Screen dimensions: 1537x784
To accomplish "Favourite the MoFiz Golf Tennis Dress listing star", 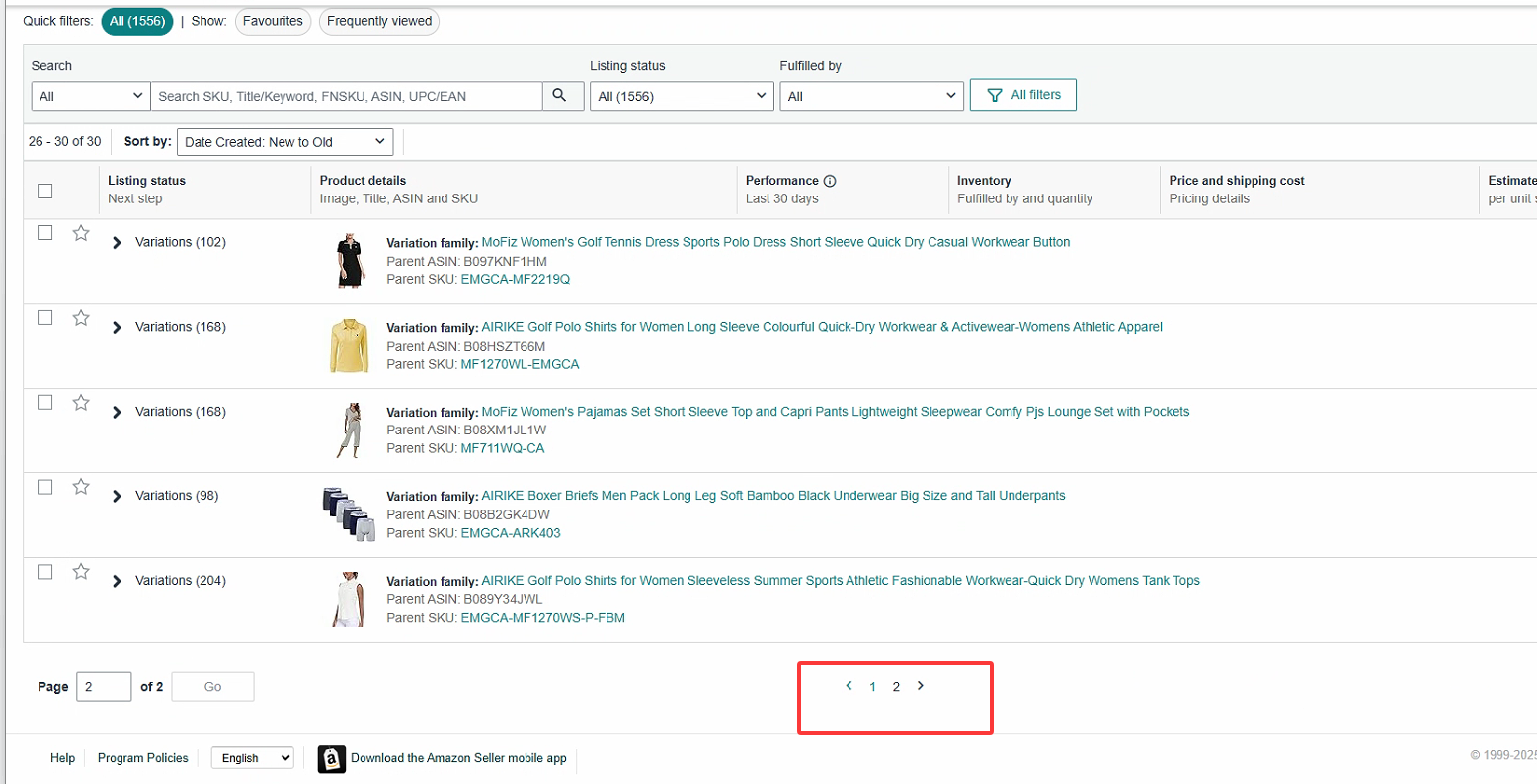I will pyautogui.click(x=81, y=233).
